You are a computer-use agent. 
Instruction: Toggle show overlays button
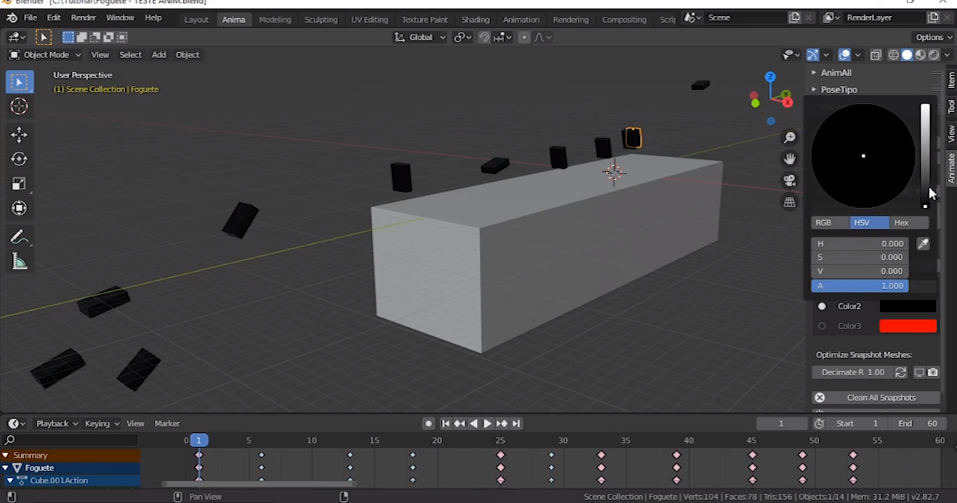[845, 55]
